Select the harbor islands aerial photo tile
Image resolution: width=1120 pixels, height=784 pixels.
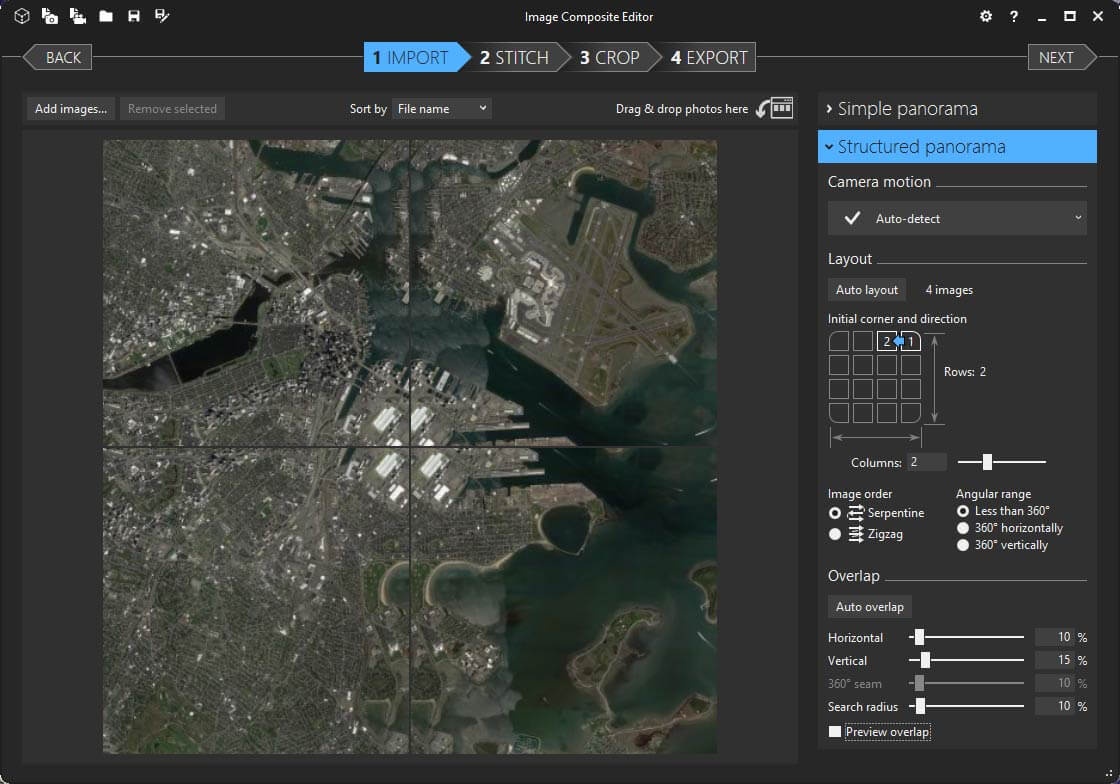[x=564, y=600]
